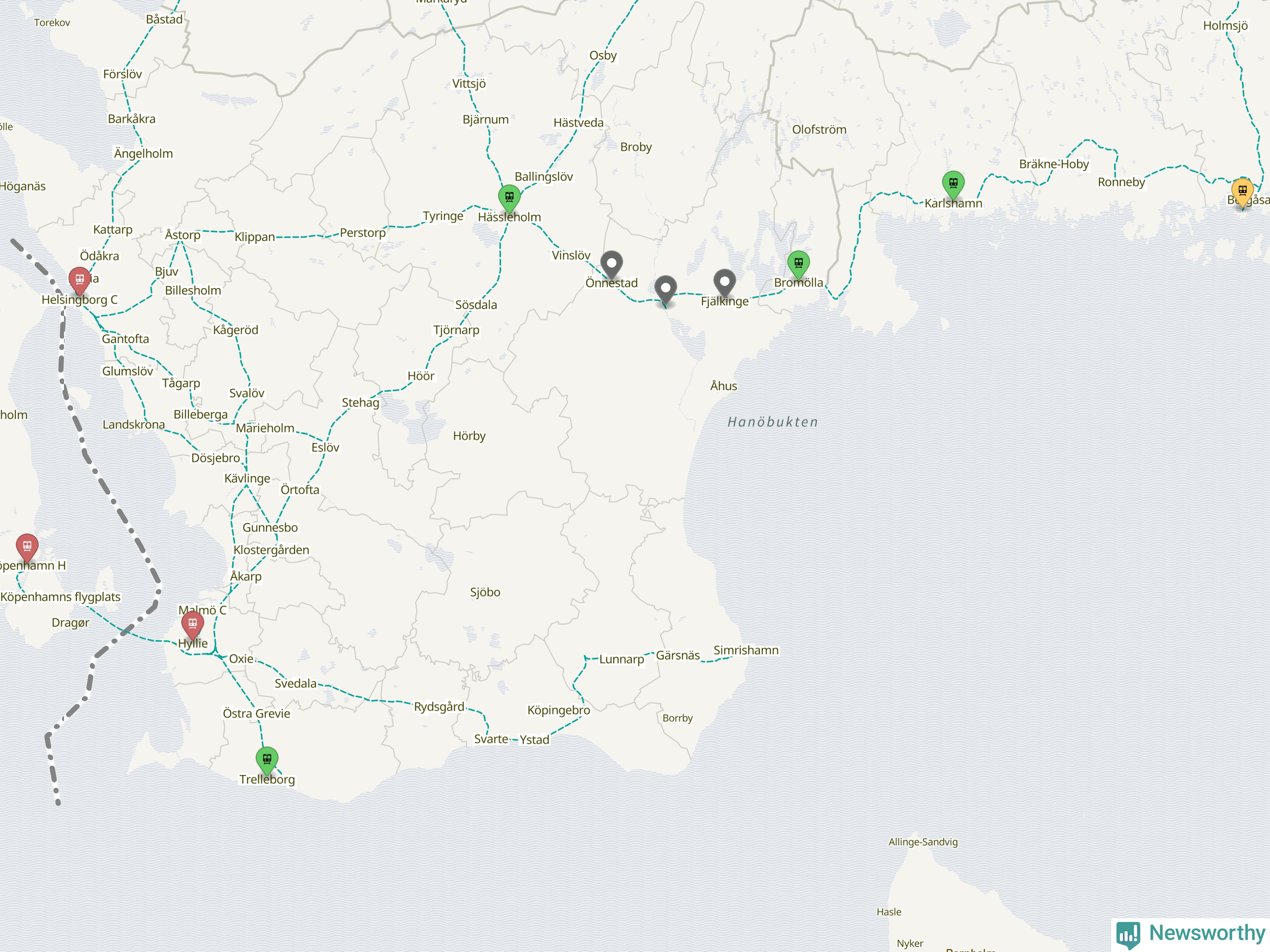
Task: Click the Osby station label
Action: [603, 56]
